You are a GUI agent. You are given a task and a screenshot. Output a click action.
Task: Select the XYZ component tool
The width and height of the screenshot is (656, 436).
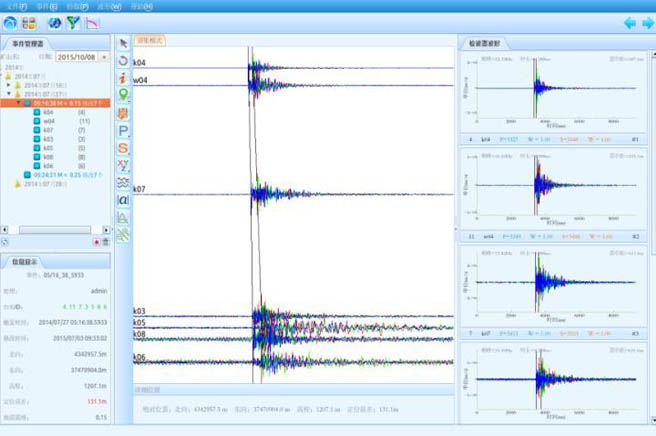click(123, 165)
